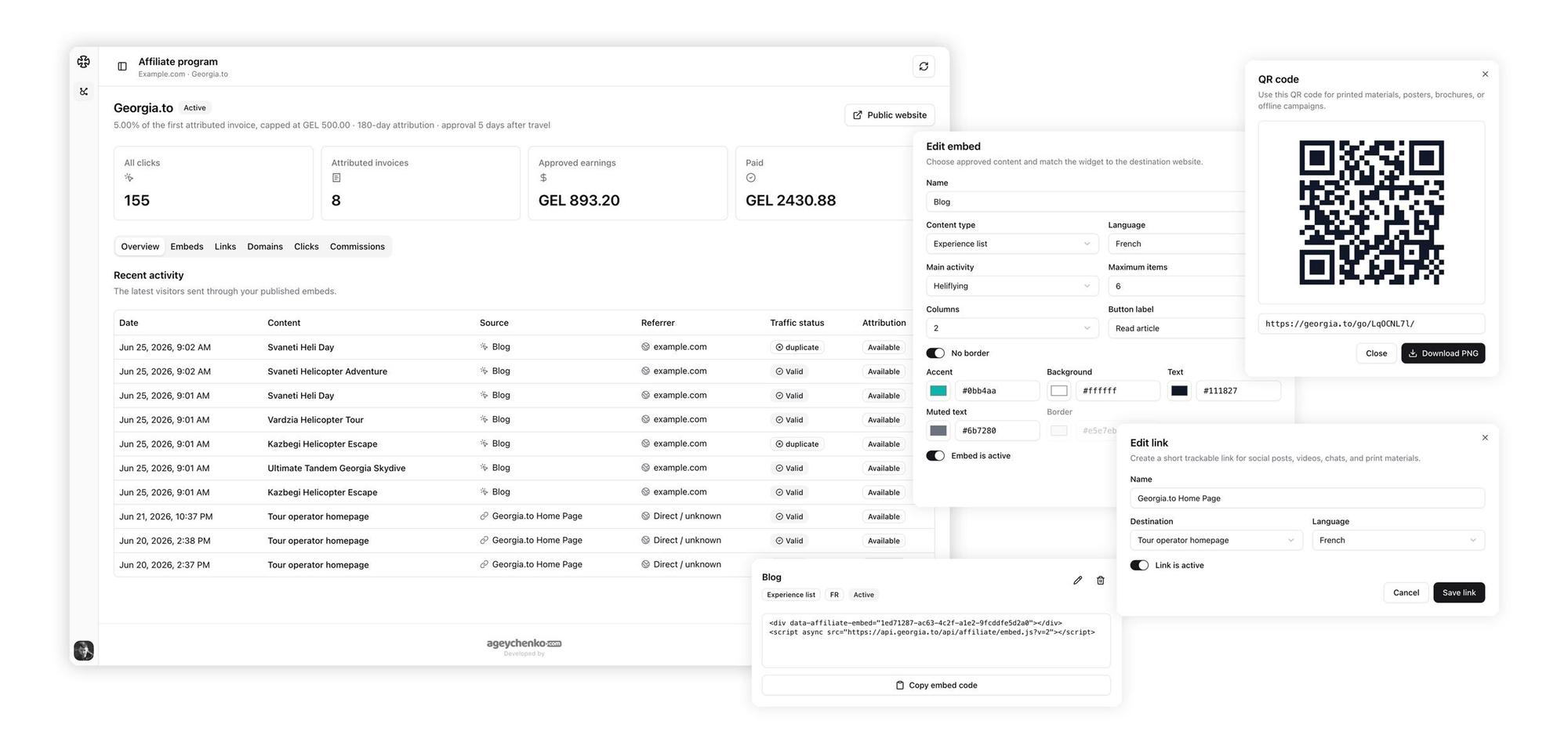Click the embed code text area

(936, 641)
